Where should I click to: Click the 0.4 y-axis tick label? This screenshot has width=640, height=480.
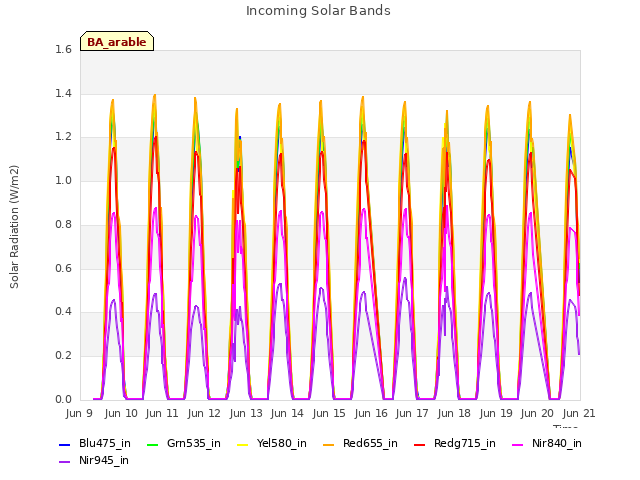pos(63,311)
